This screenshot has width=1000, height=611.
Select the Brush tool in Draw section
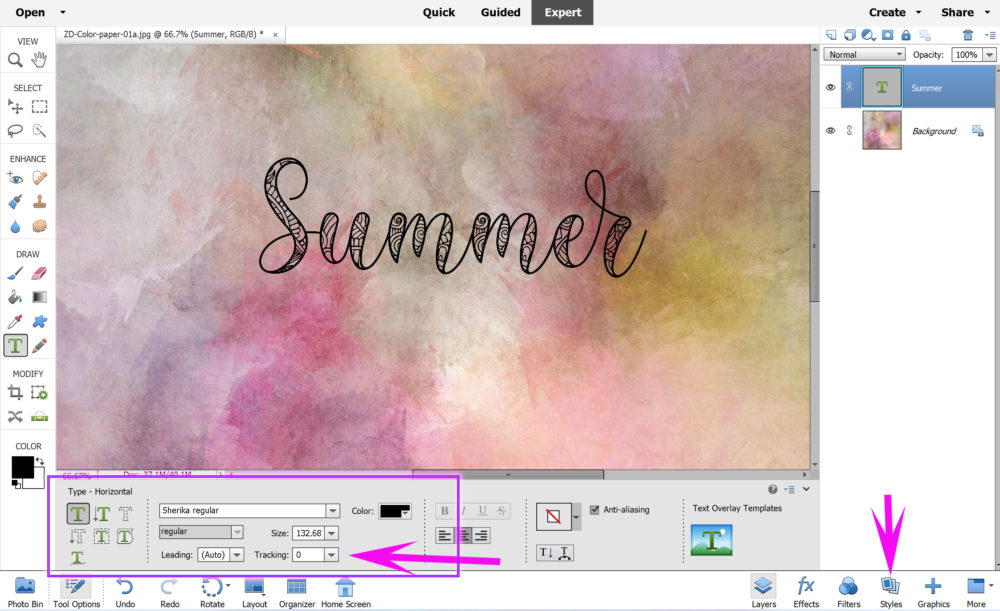tap(15, 274)
